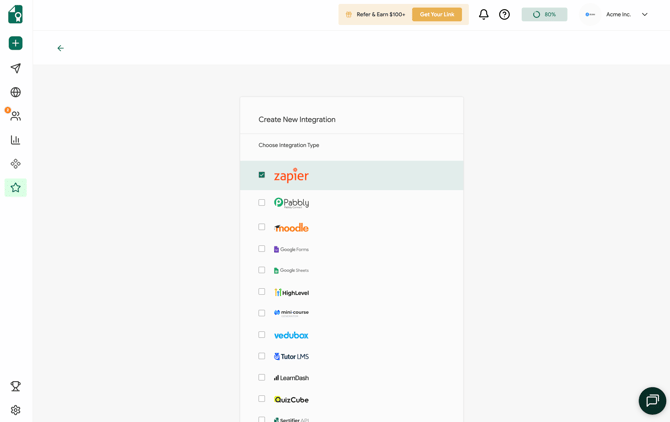The height and width of the screenshot is (422, 670).
Task: Go back using the left arrow
Action: coord(61,48)
